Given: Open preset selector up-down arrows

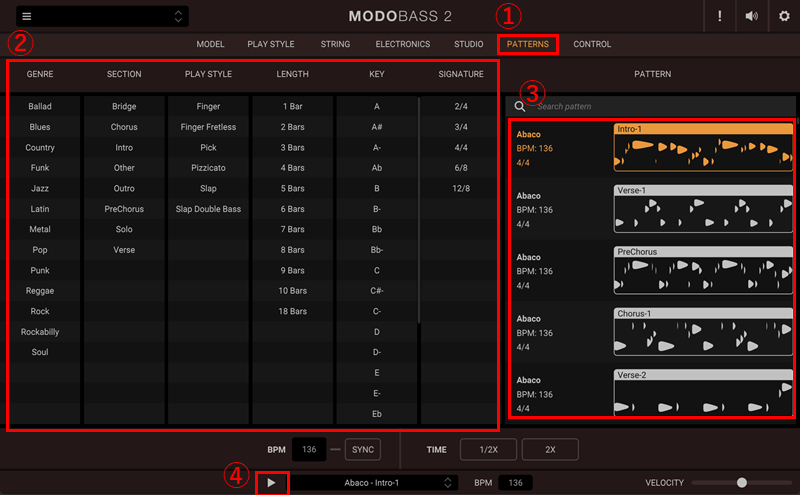Looking at the screenshot, I should tap(178, 16).
